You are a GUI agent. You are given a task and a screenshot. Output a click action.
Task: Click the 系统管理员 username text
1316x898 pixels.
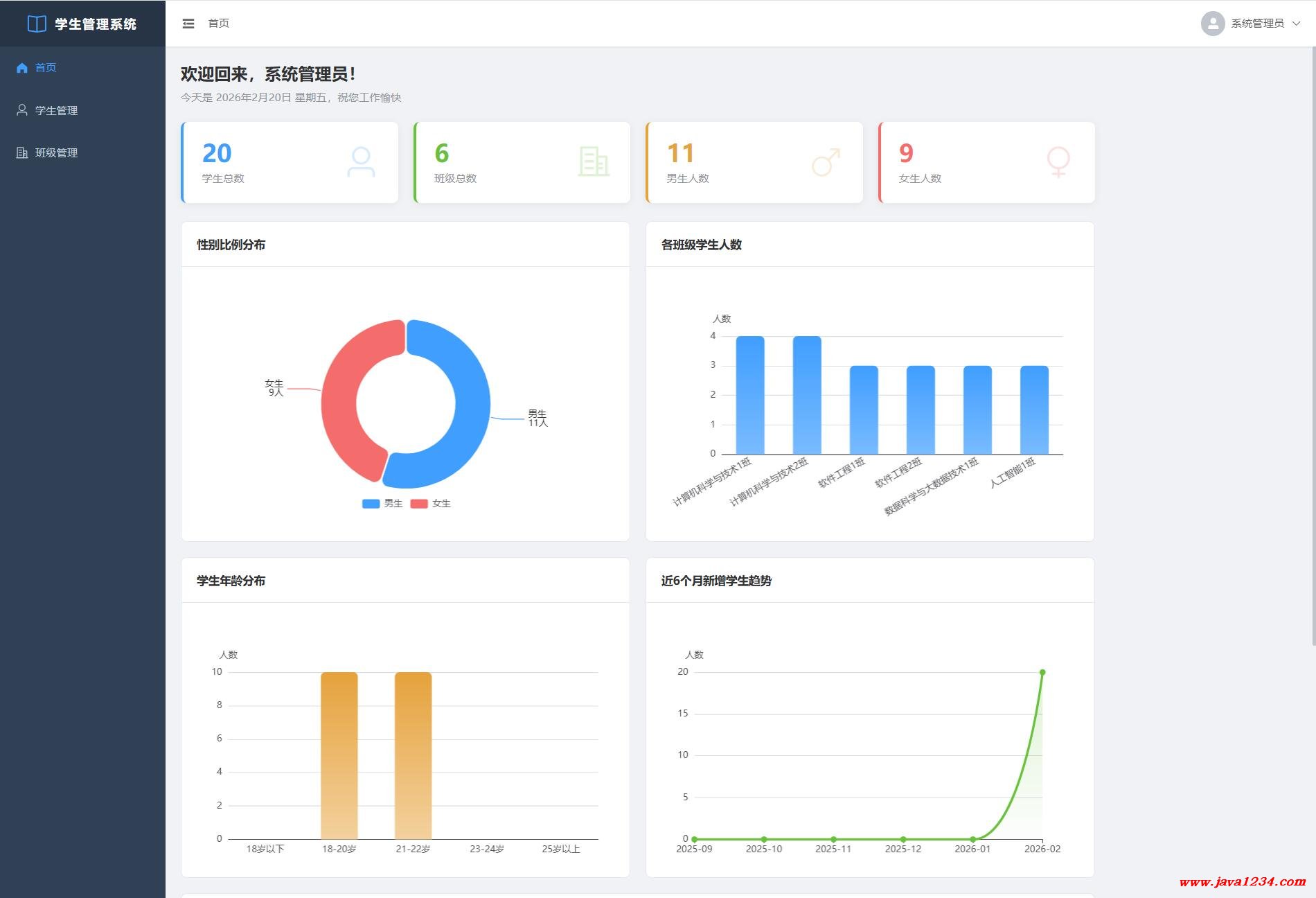[1257, 24]
